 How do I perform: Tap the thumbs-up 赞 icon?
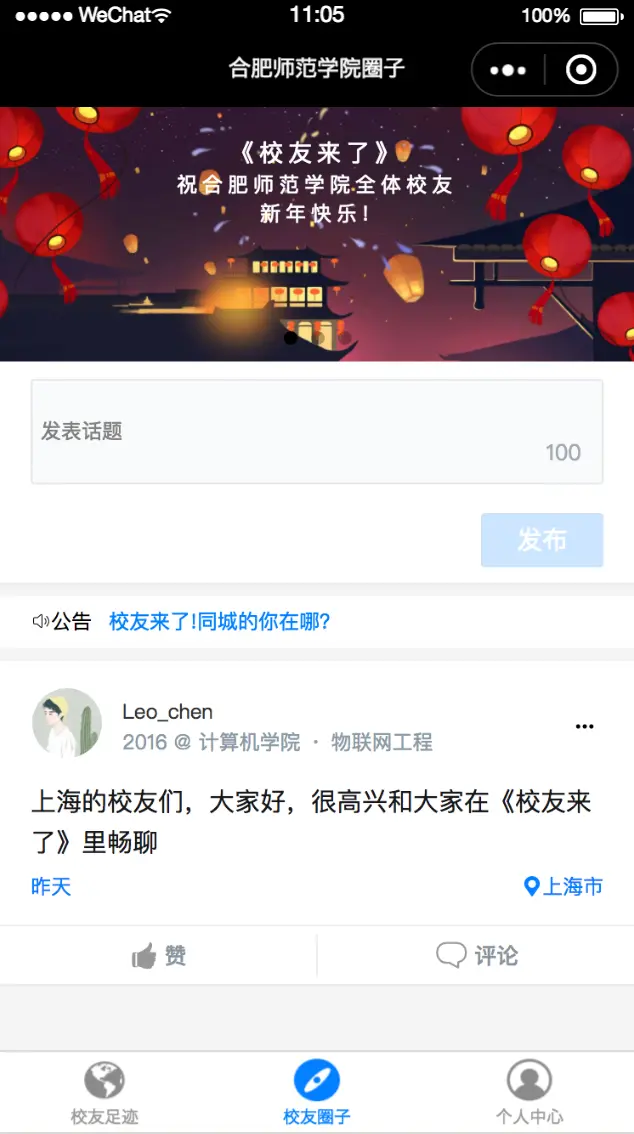coord(144,956)
